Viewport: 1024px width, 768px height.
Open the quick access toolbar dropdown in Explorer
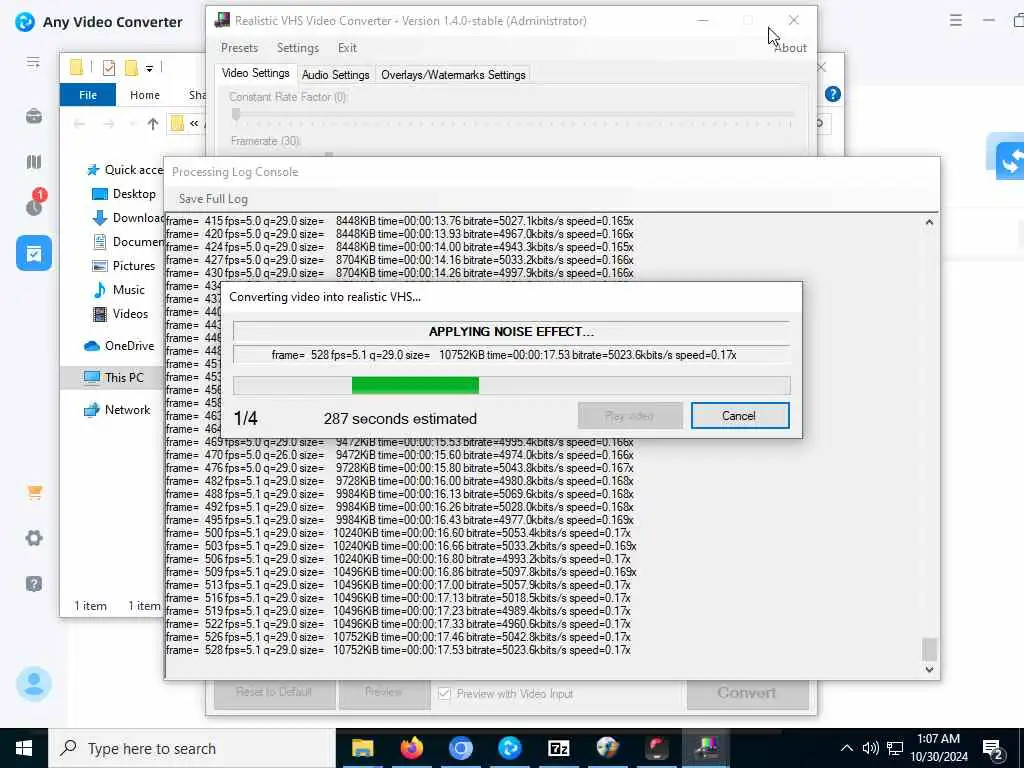150,68
